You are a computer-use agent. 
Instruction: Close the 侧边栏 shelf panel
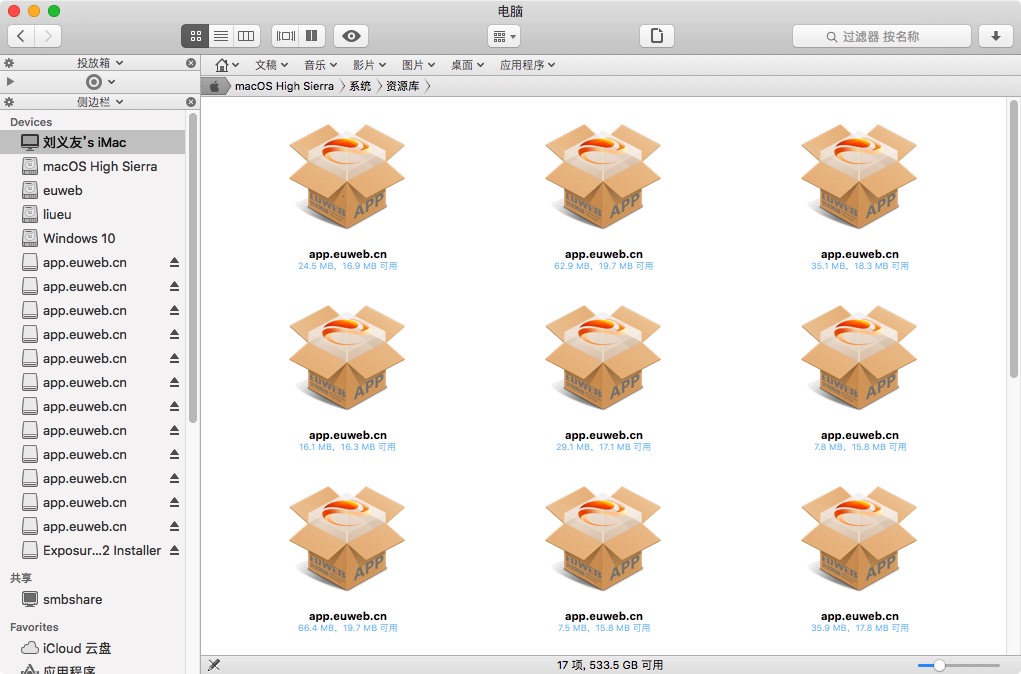tap(191, 102)
